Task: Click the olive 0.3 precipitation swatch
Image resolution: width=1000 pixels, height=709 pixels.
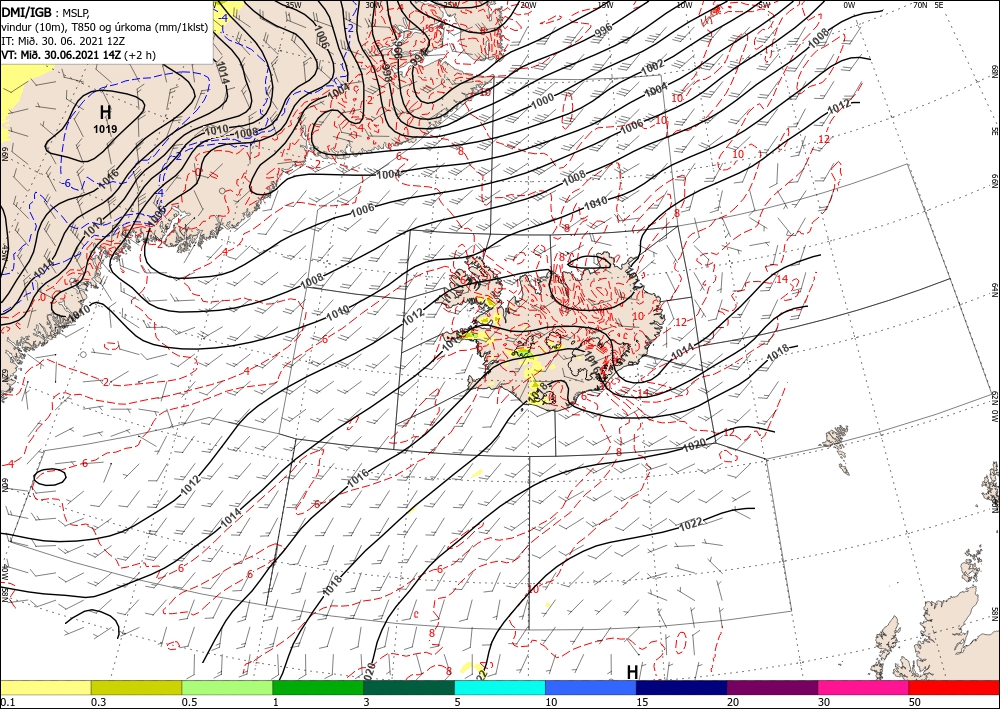Action: click(136, 687)
